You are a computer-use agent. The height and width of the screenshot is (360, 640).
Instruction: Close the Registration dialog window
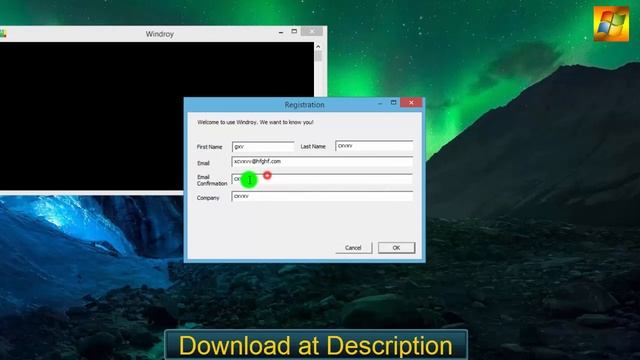pos(411,102)
